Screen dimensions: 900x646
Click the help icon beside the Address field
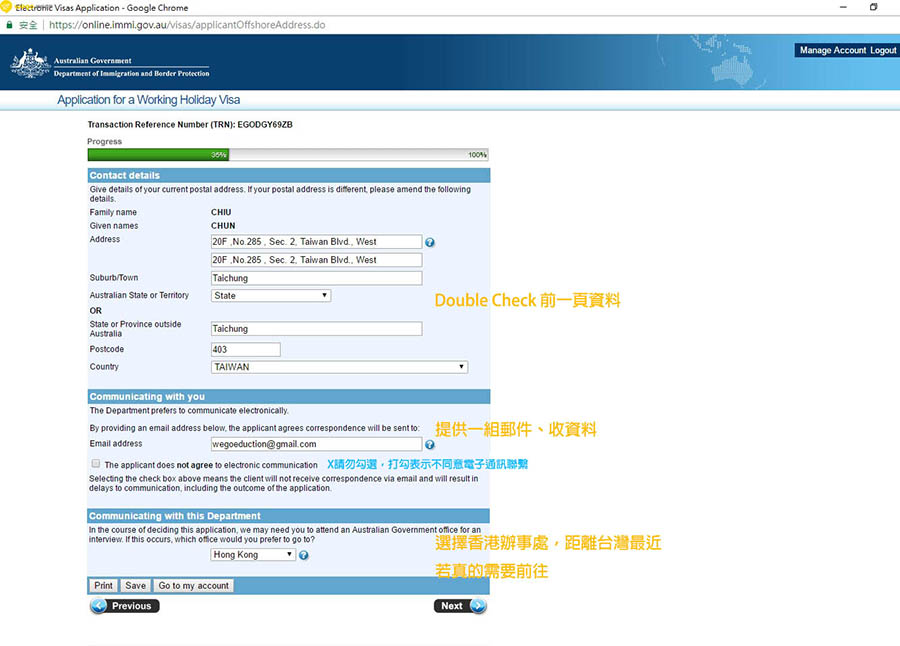(x=430, y=242)
